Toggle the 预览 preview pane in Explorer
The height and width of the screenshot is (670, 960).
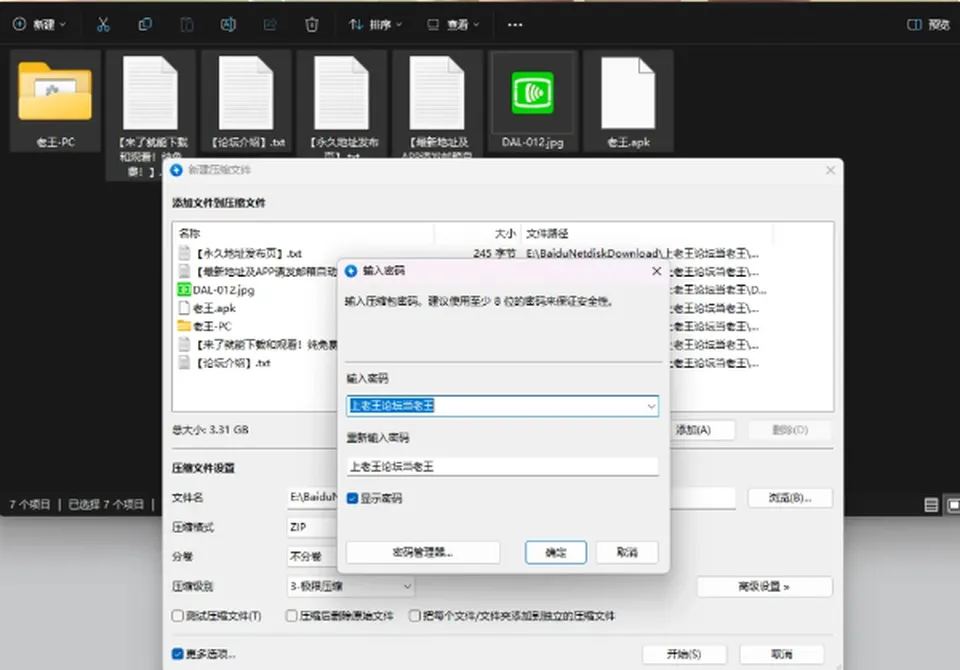[928, 24]
